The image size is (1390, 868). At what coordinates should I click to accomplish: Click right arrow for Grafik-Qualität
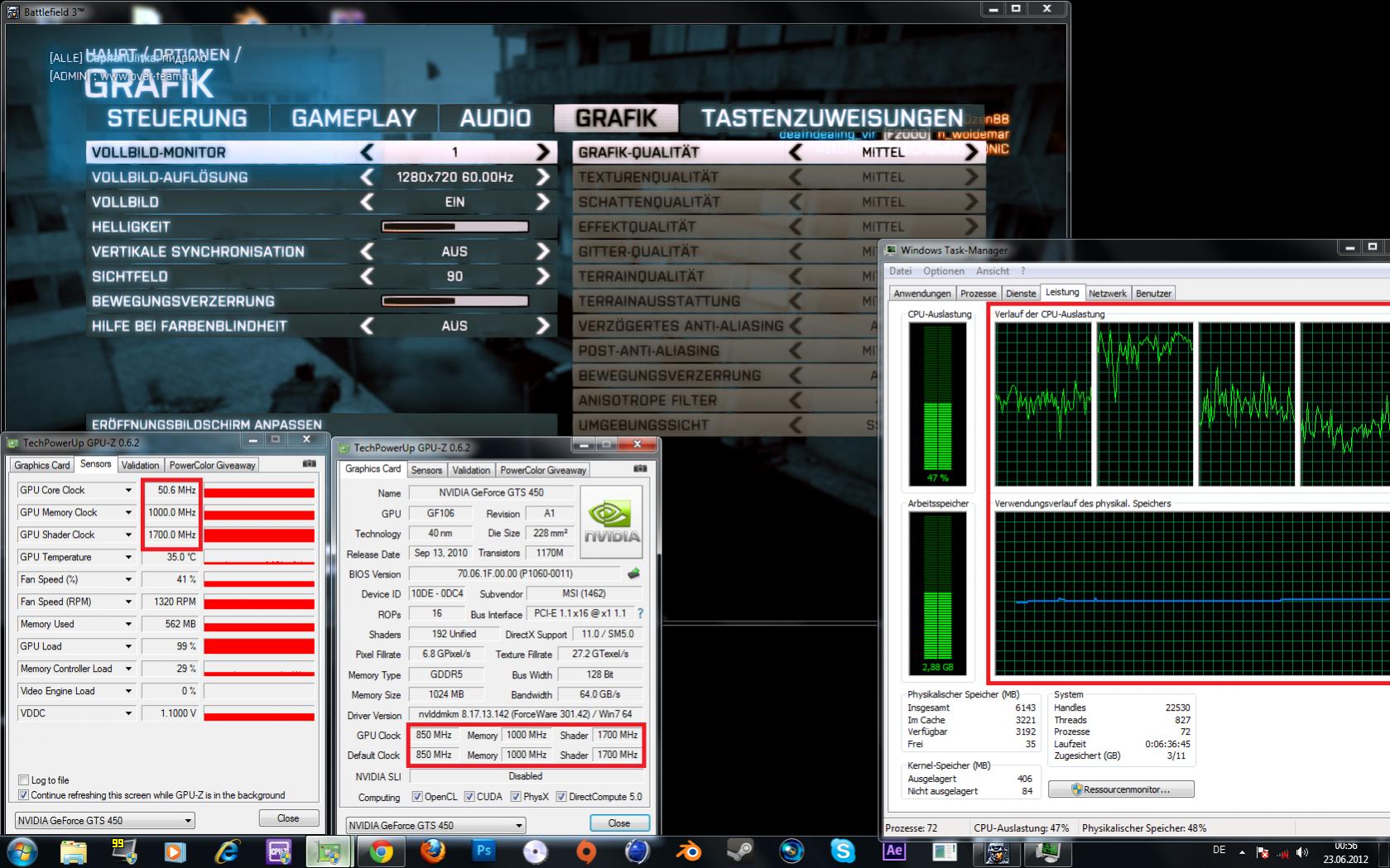(972, 152)
